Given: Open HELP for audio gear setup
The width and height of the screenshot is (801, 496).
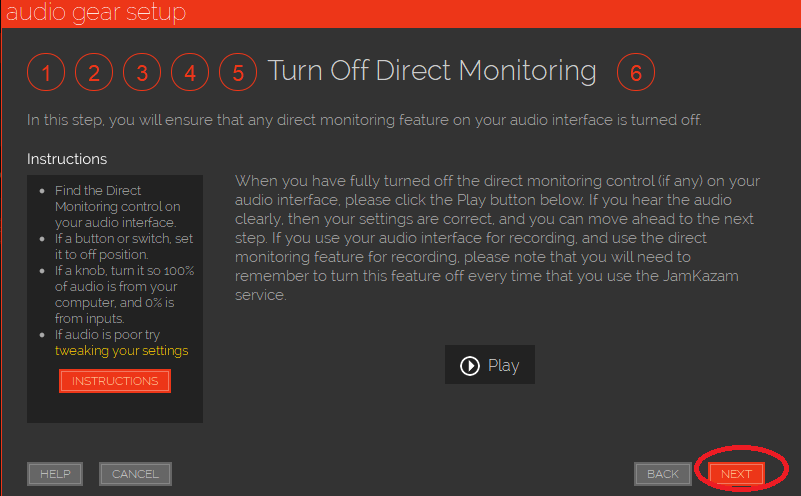Looking at the screenshot, I should pyautogui.click(x=55, y=474).
